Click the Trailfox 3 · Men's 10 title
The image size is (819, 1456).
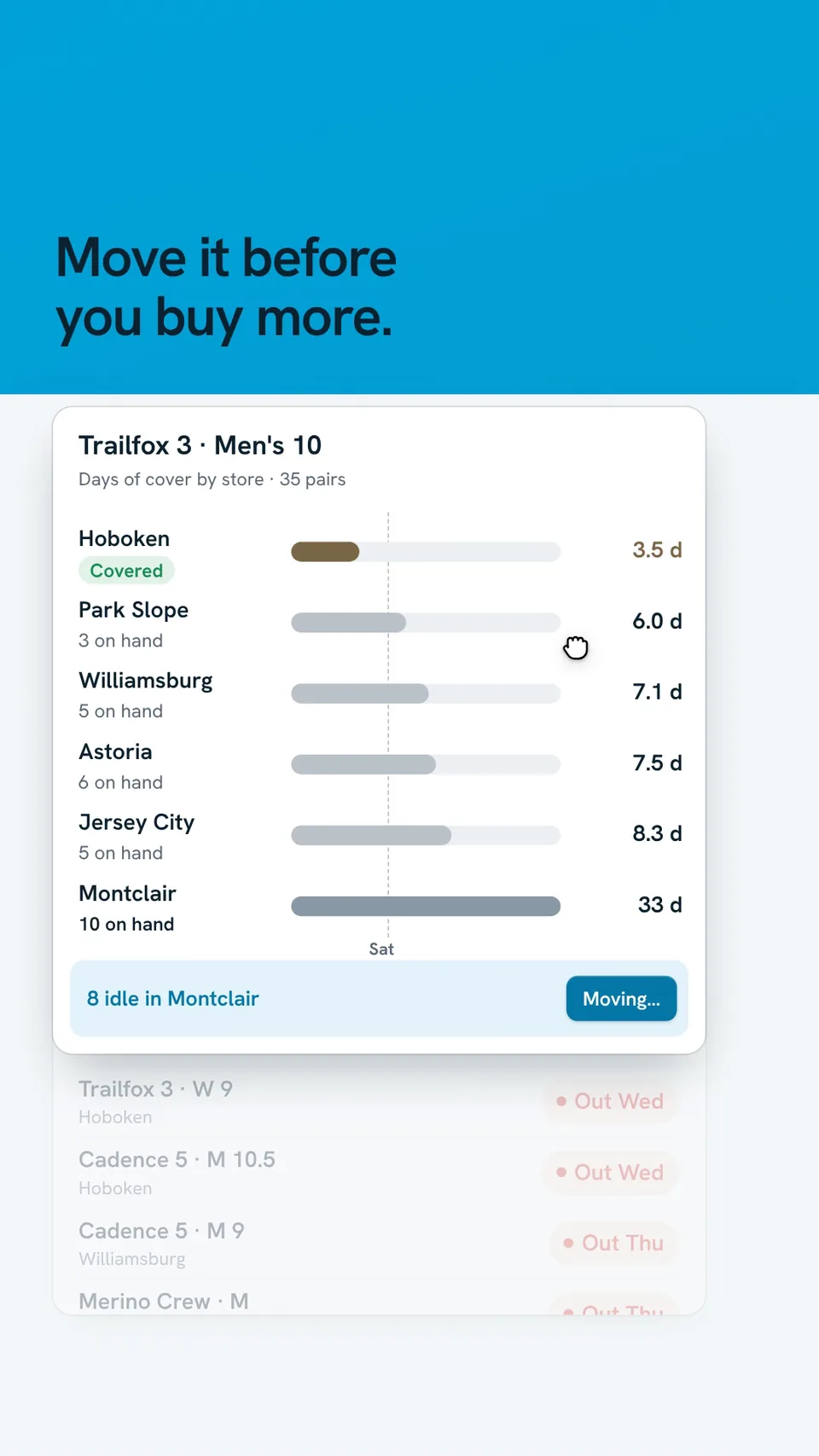tap(200, 445)
